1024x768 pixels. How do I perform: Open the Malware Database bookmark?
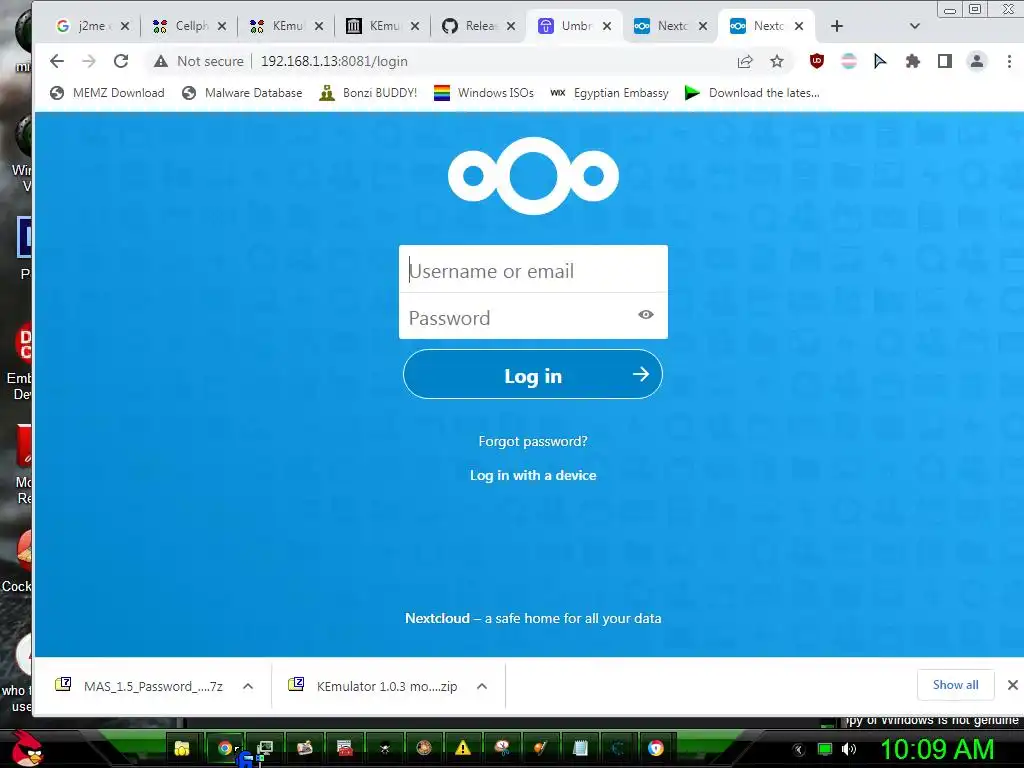click(x=242, y=93)
